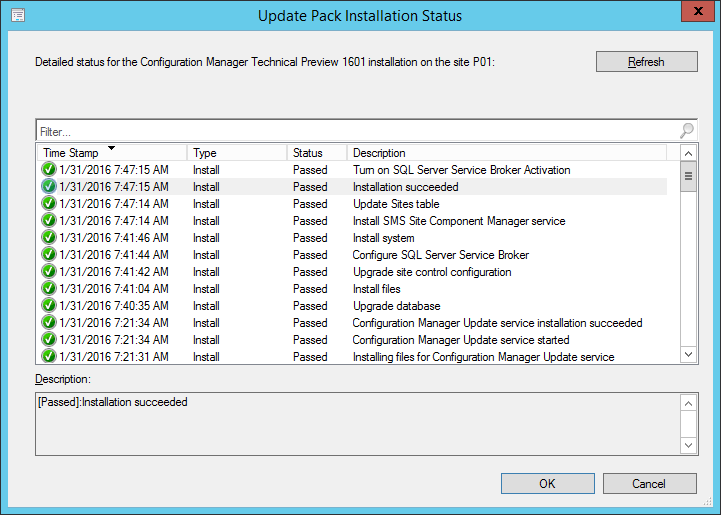The width and height of the screenshot is (721, 515).
Task: Sort by Time Stamp column header
Action: click(111, 153)
